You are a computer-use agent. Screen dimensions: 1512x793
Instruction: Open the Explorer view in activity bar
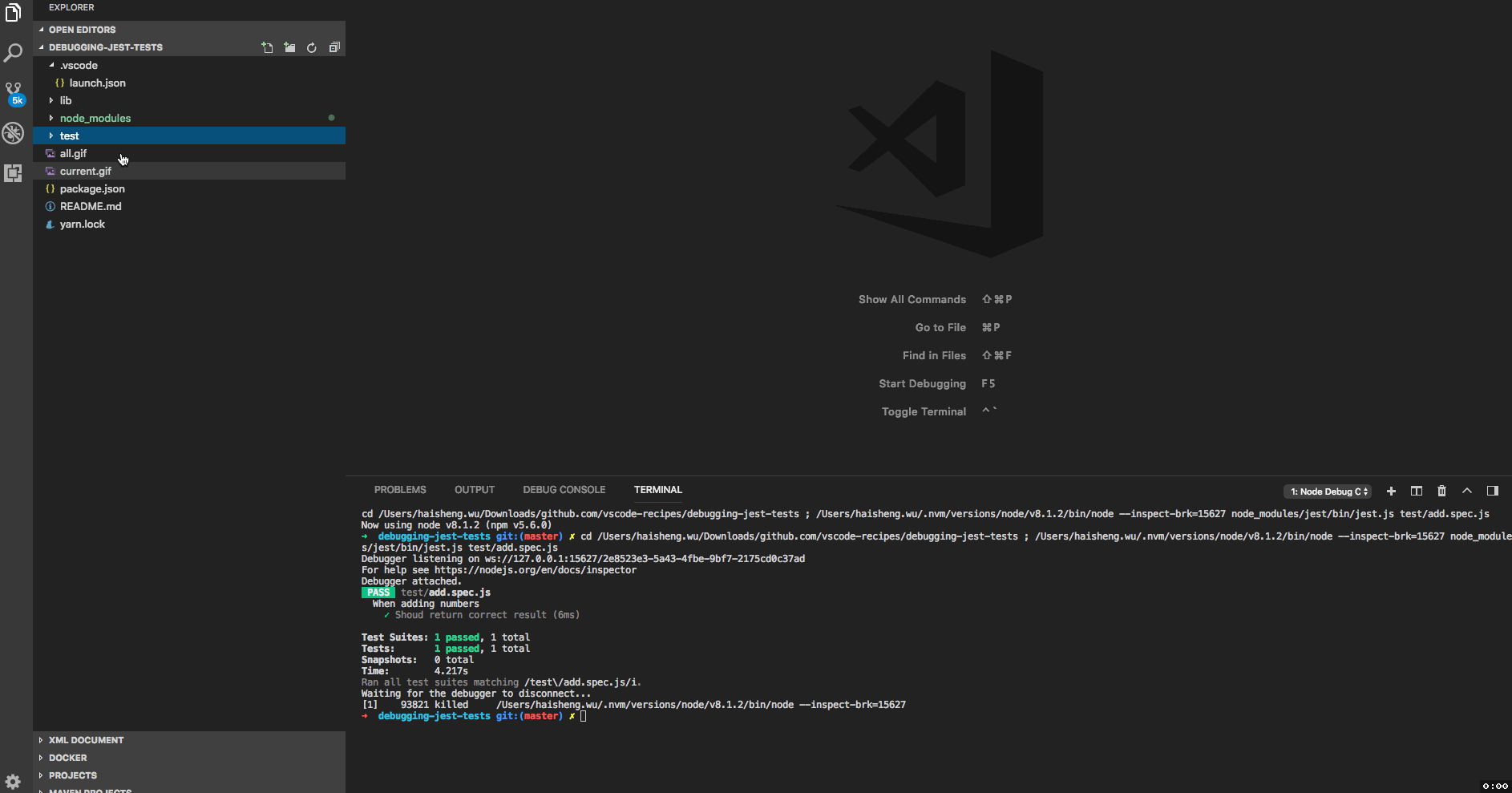click(x=13, y=13)
